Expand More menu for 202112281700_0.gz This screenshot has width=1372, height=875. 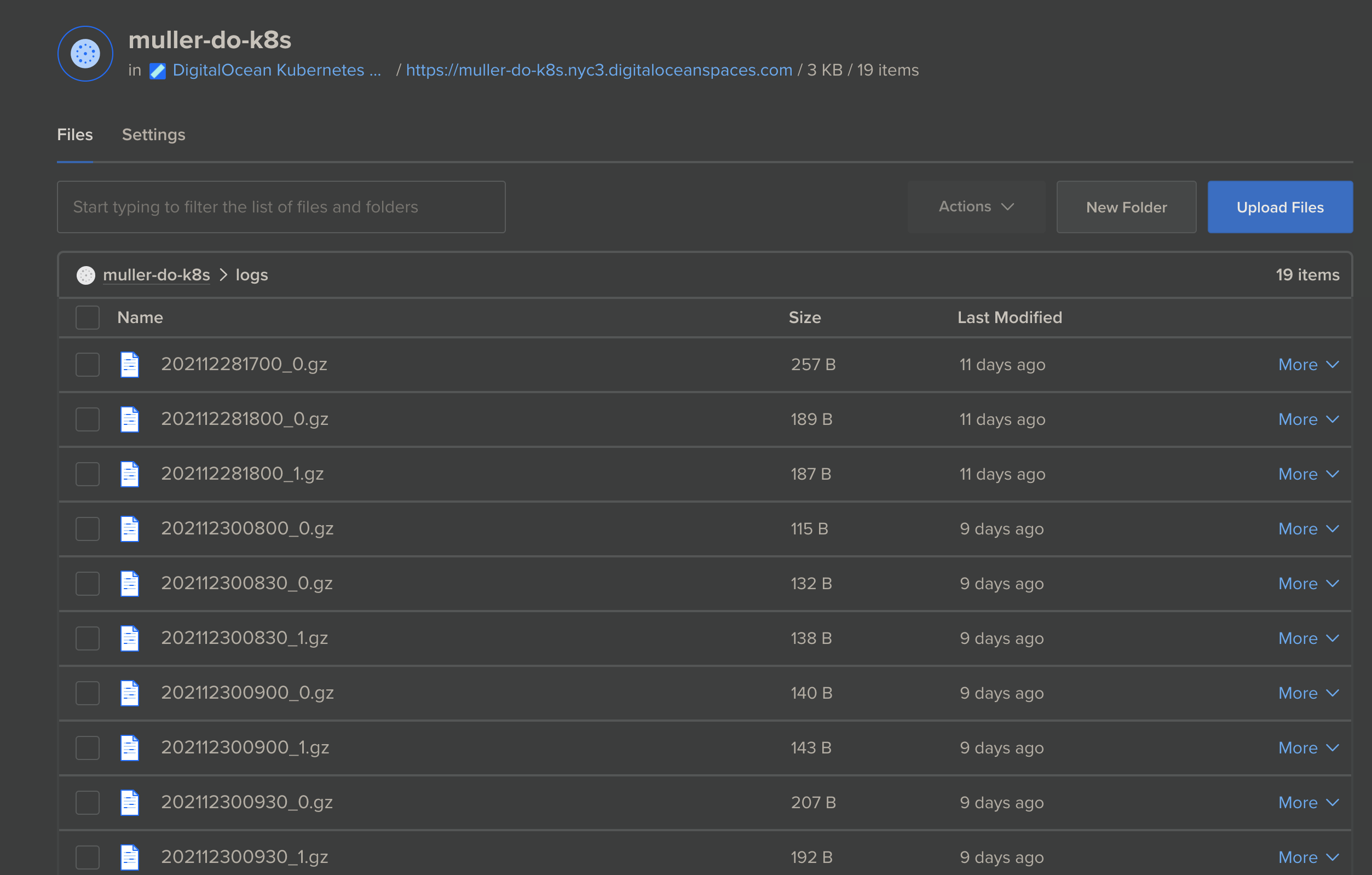click(1308, 365)
